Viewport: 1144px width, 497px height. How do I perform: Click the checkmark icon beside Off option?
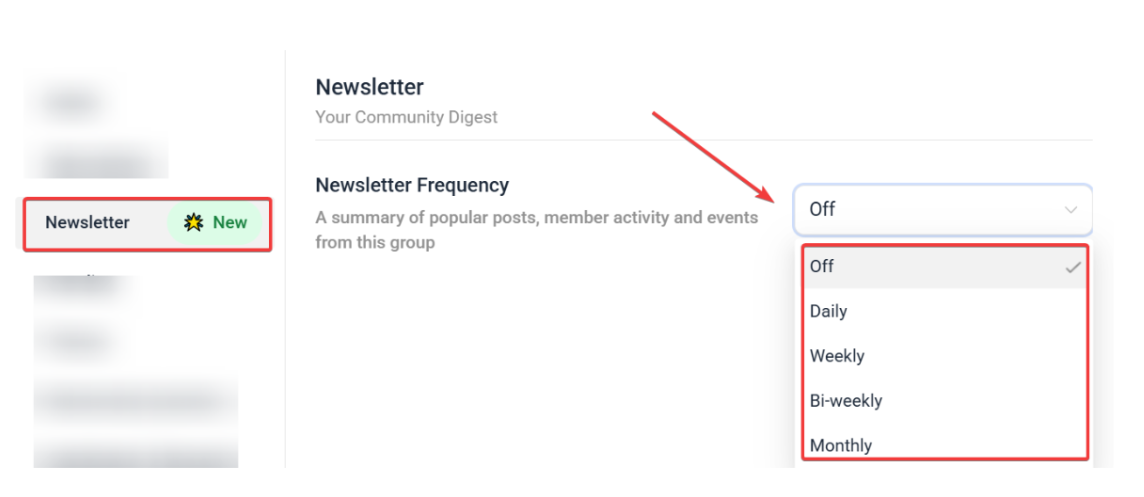click(x=1073, y=267)
